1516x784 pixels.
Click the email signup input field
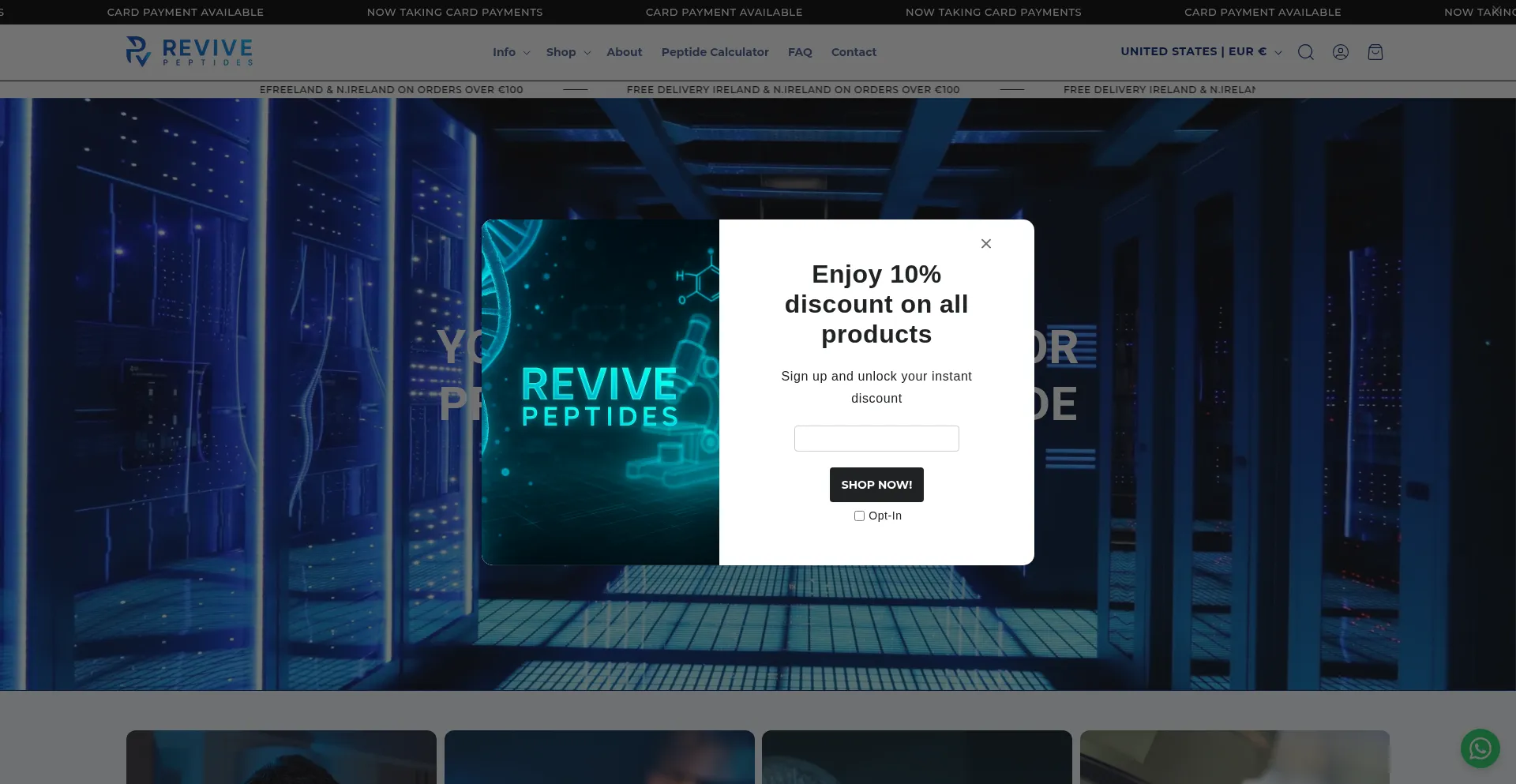point(876,438)
